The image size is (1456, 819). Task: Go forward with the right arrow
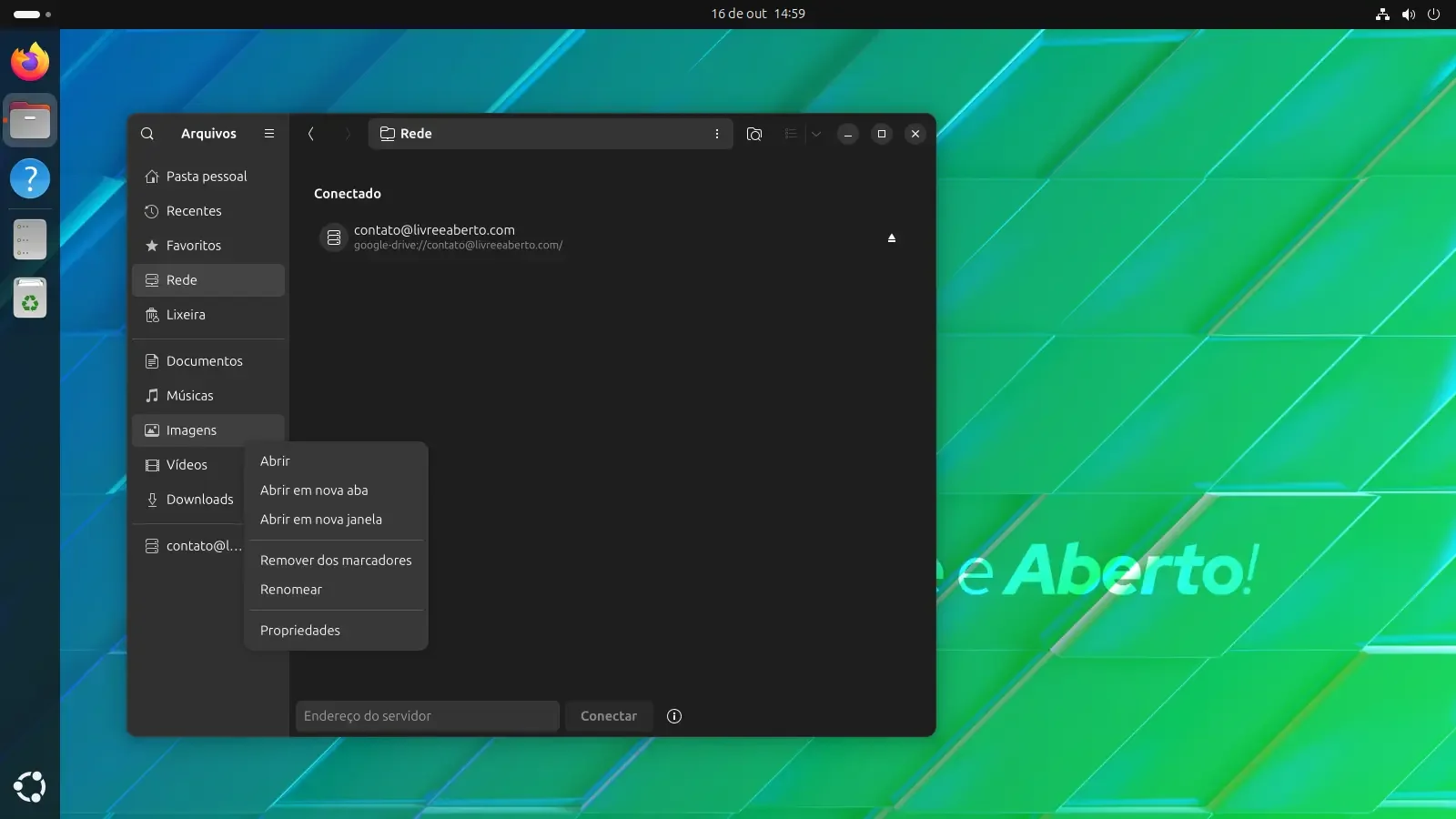pos(348,134)
